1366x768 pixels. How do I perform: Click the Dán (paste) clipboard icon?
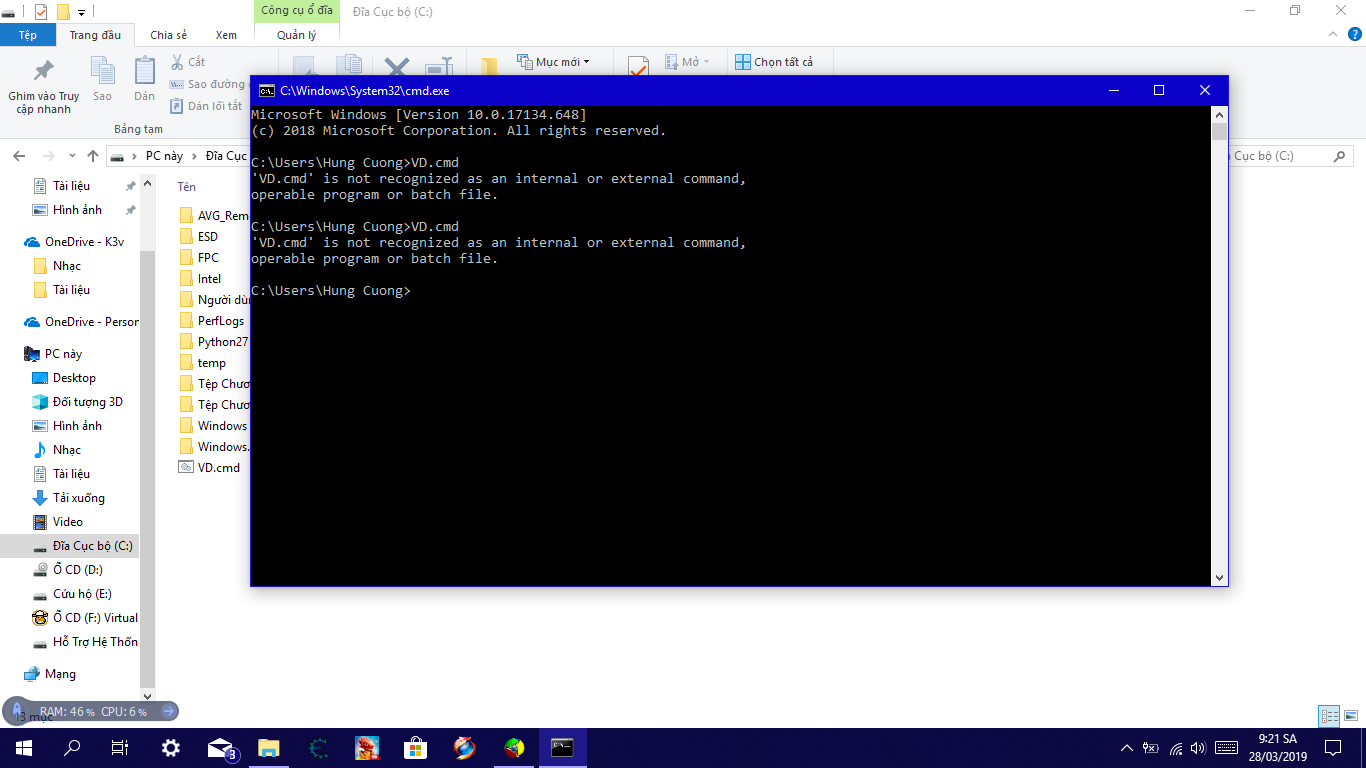point(145,70)
